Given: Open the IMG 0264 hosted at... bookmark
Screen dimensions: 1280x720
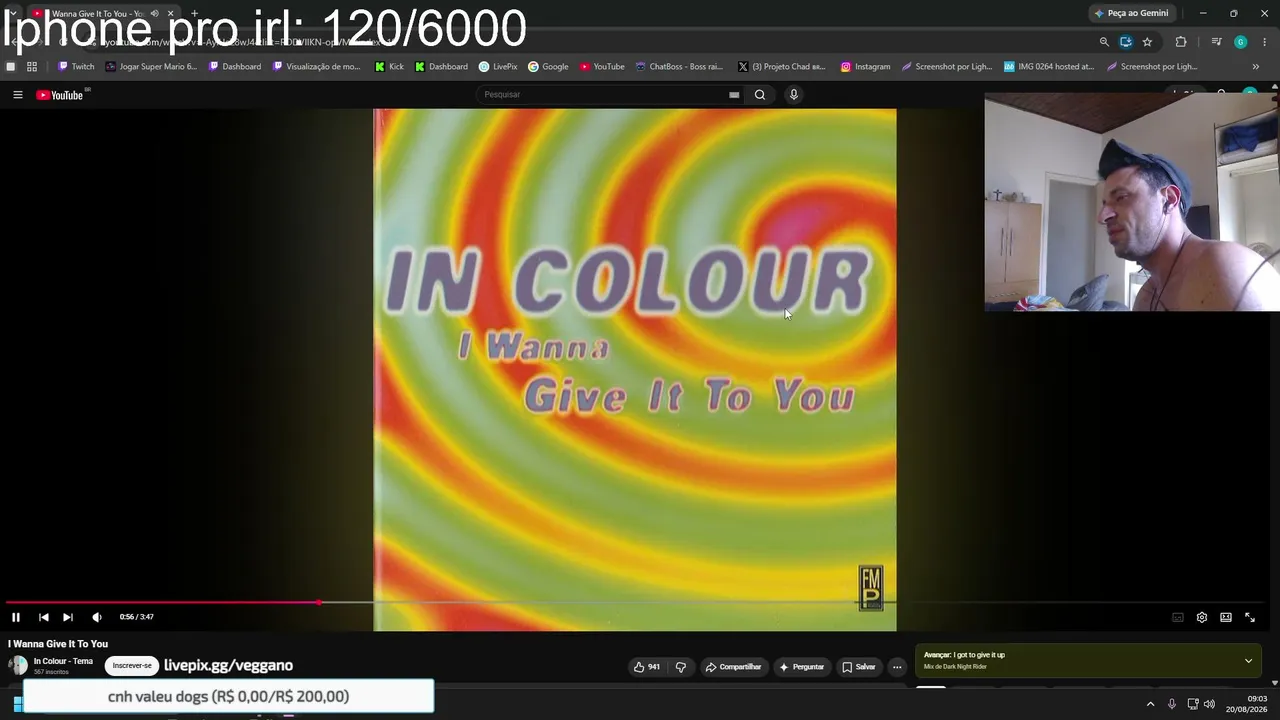Looking at the screenshot, I should tap(1049, 67).
